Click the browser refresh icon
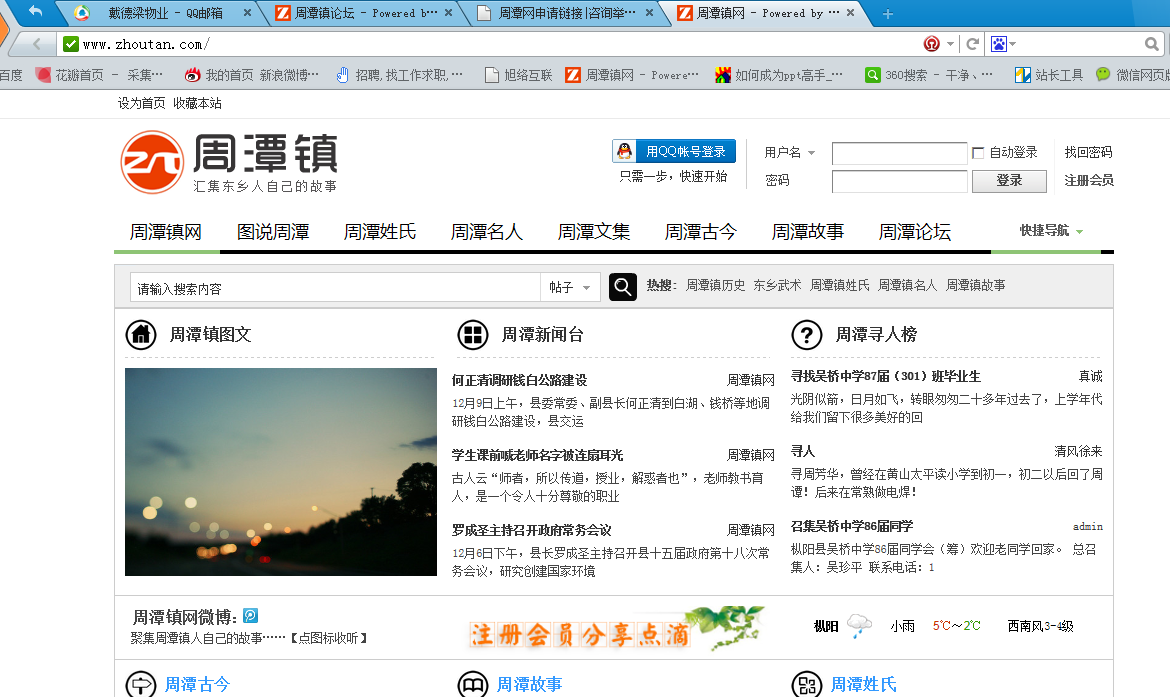Viewport: 1170px width, 697px height. click(970, 43)
